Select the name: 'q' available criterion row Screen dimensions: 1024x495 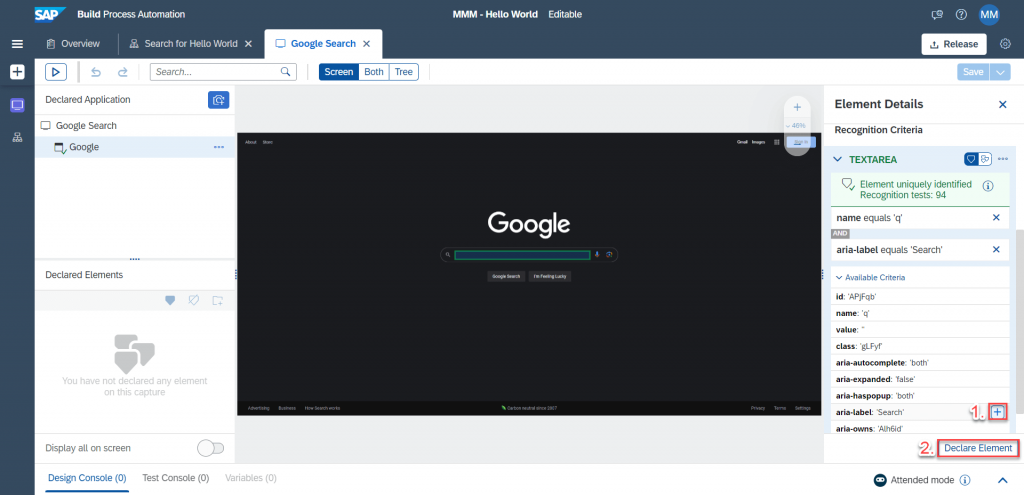point(920,312)
